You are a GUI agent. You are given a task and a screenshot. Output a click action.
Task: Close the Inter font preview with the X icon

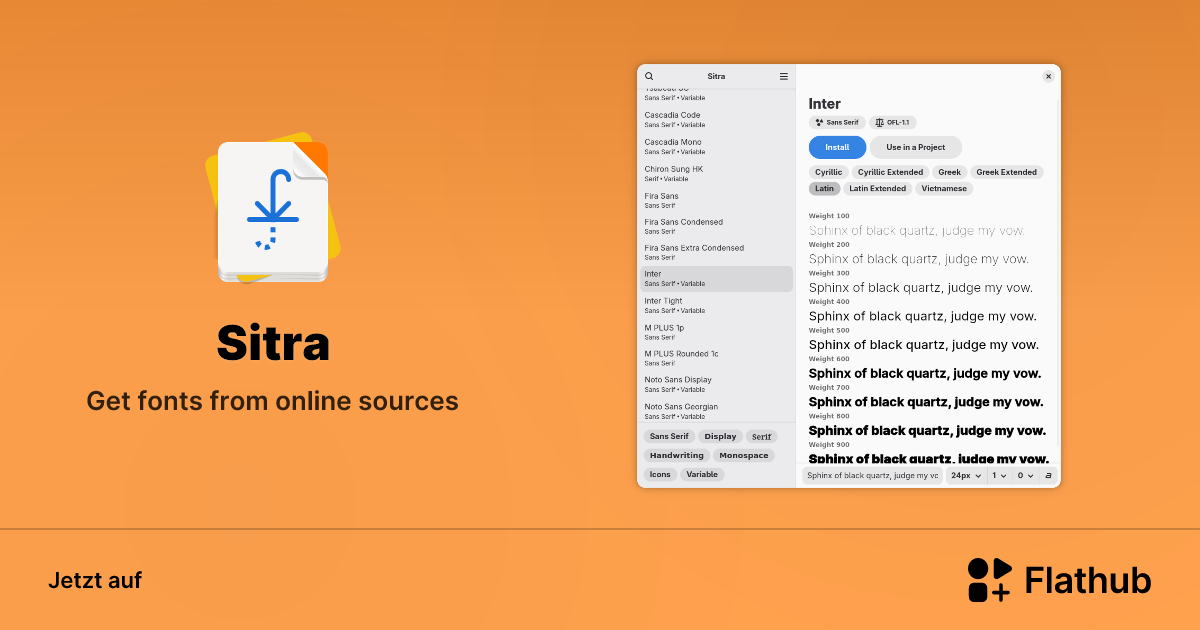[x=1048, y=76]
